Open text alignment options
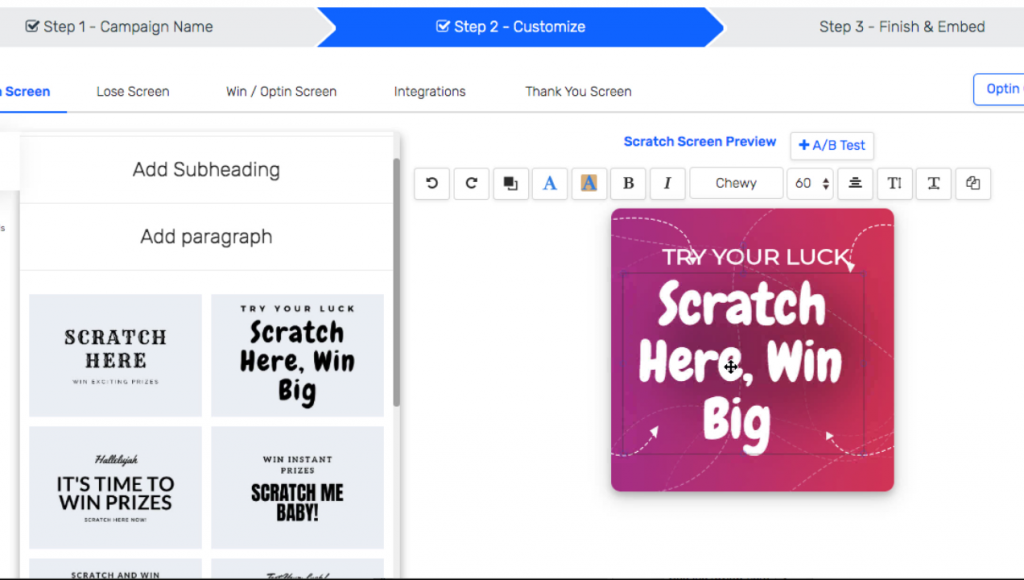Image resolution: width=1024 pixels, height=580 pixels. (x=855, y=184)
